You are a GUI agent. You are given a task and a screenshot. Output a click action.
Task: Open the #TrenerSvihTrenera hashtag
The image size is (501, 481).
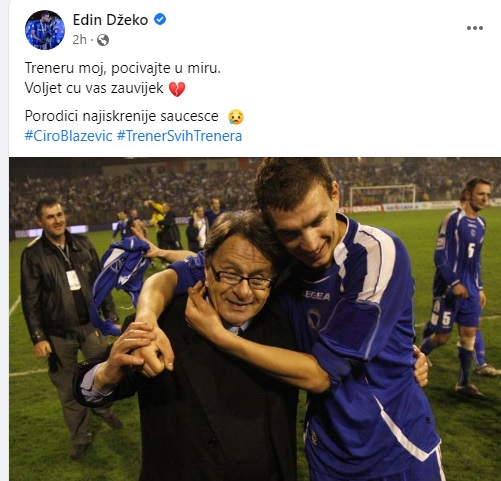(179, 136)
